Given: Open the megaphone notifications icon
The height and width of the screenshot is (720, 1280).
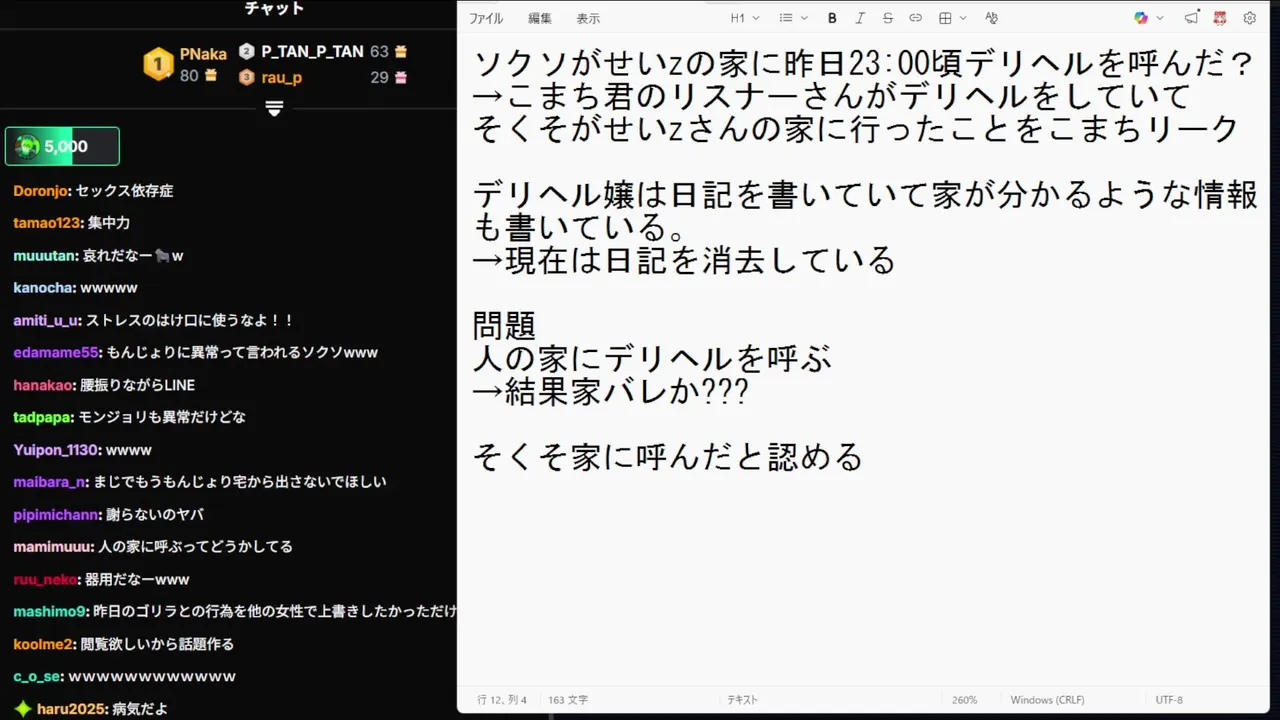Looking at the screenshot, I should pos(1191,18).
